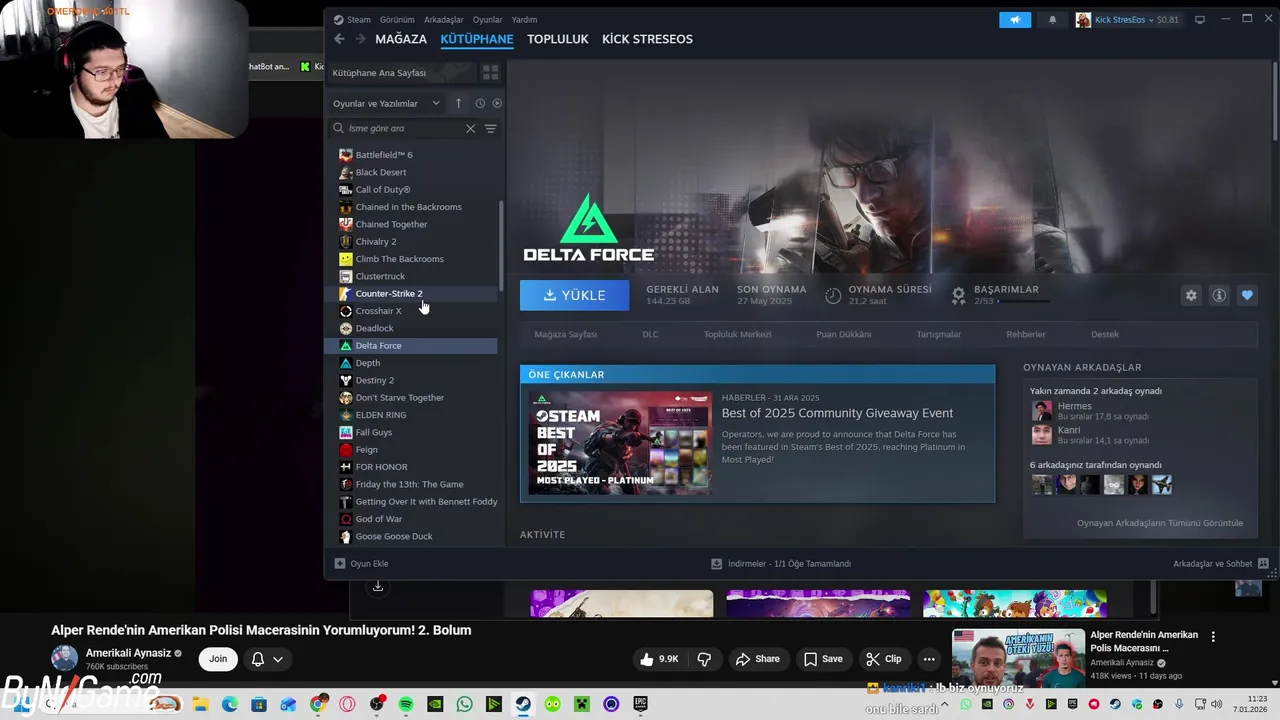Like the YouTube video
This screenshot has height=720, width=1280.
click(660, 659)
